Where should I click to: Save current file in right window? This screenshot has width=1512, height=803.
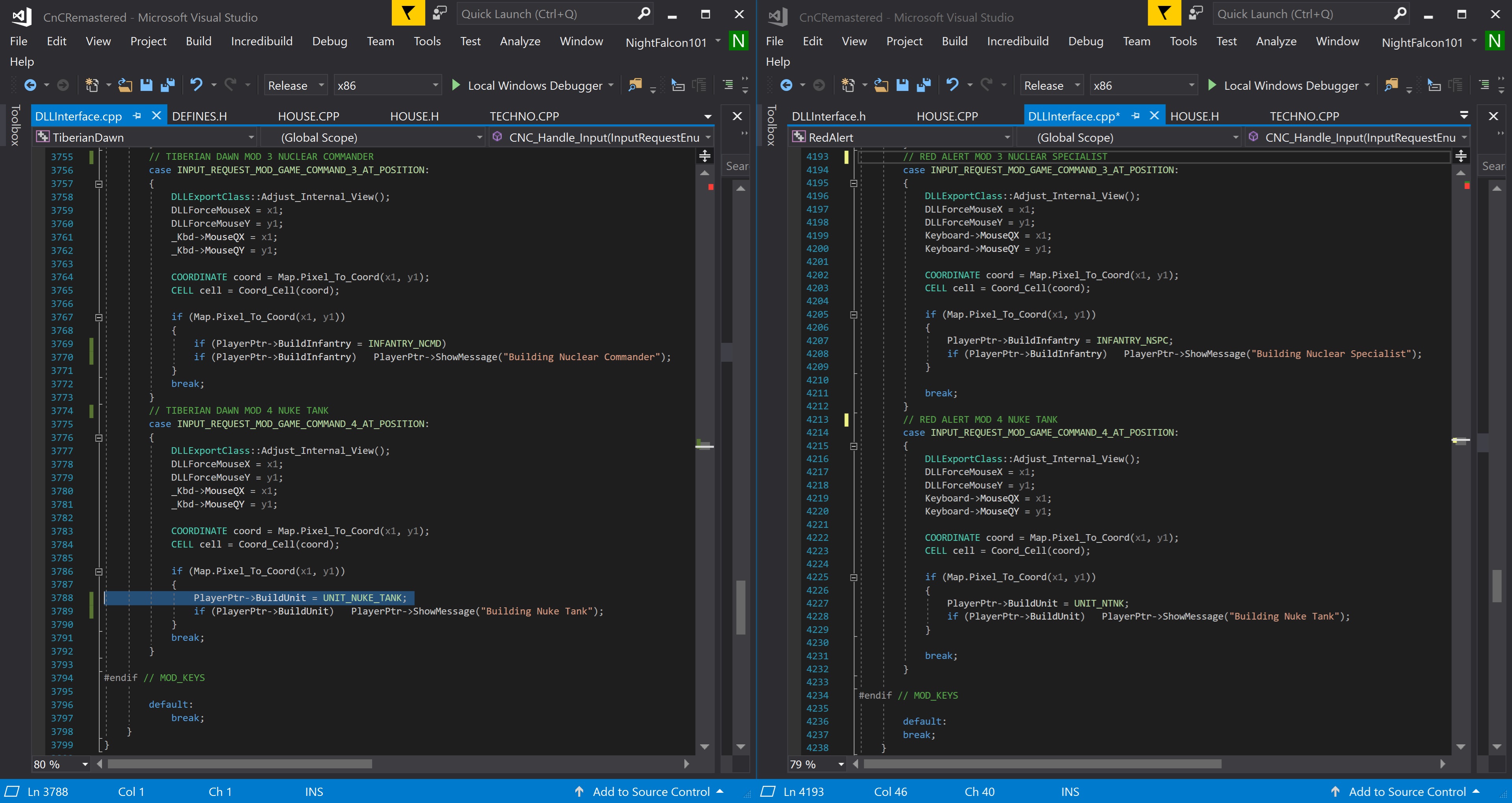coord(902,86)
